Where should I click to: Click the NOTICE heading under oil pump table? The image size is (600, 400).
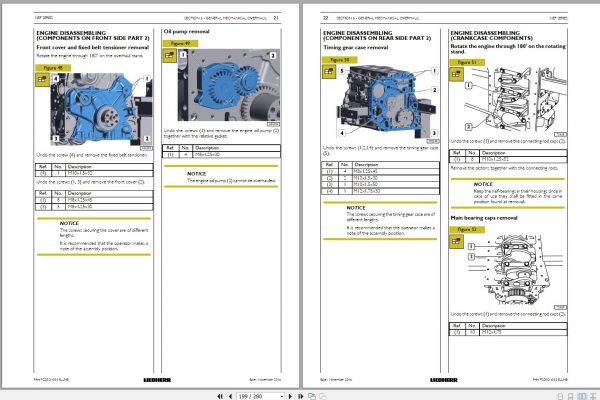[x=196, y=174]
